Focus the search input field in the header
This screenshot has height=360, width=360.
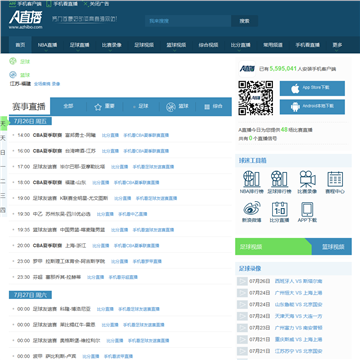point(188,21)
